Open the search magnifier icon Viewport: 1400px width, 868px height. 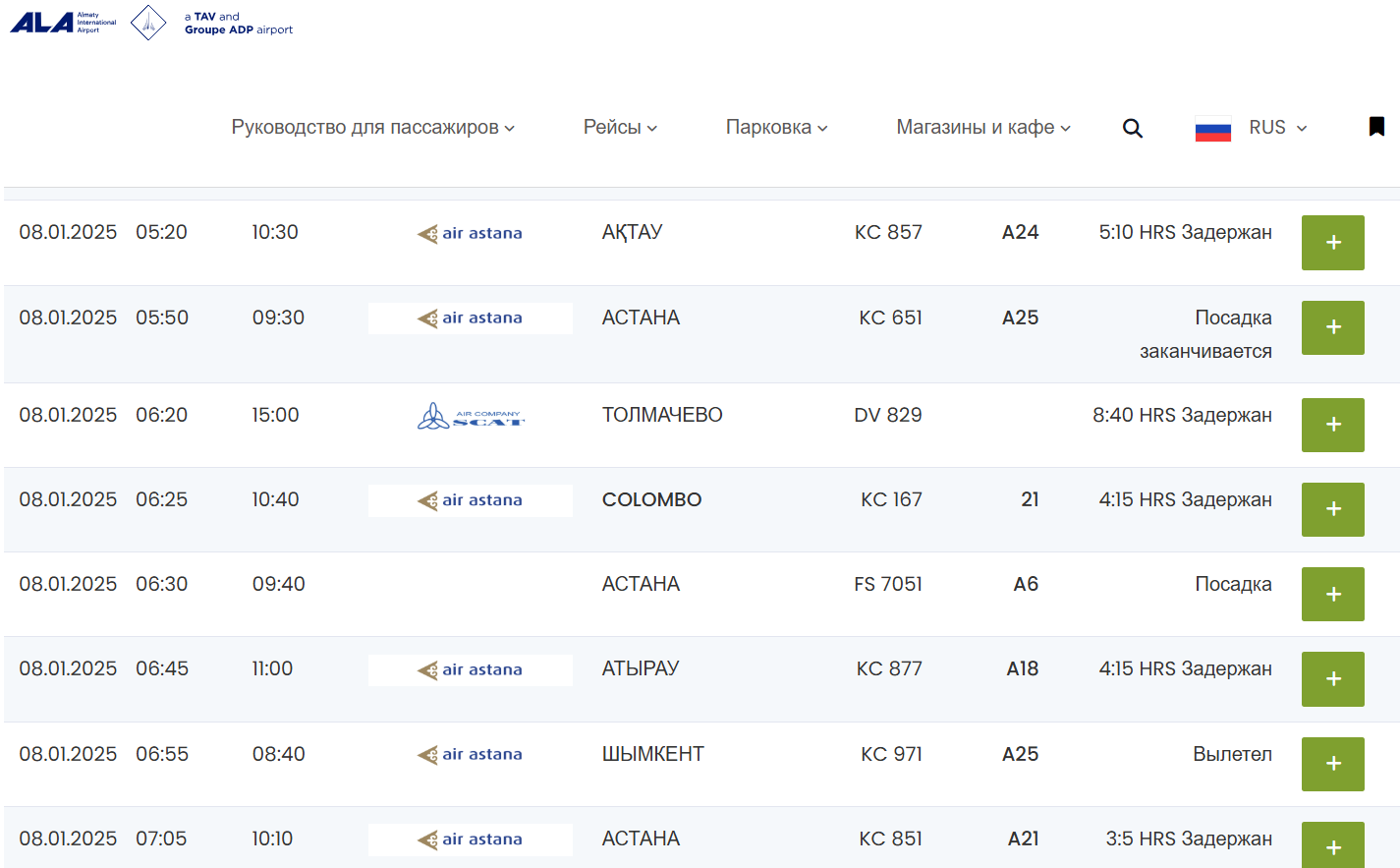tap(1132, 128)
